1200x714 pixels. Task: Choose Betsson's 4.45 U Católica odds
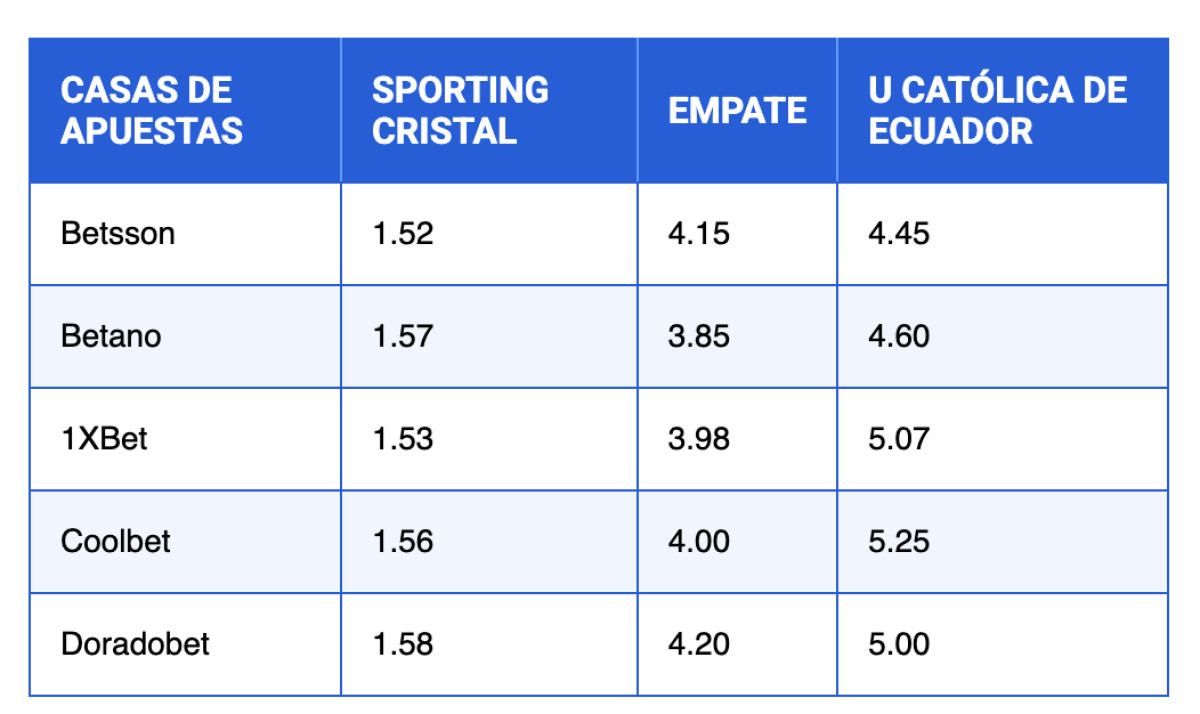899,234
